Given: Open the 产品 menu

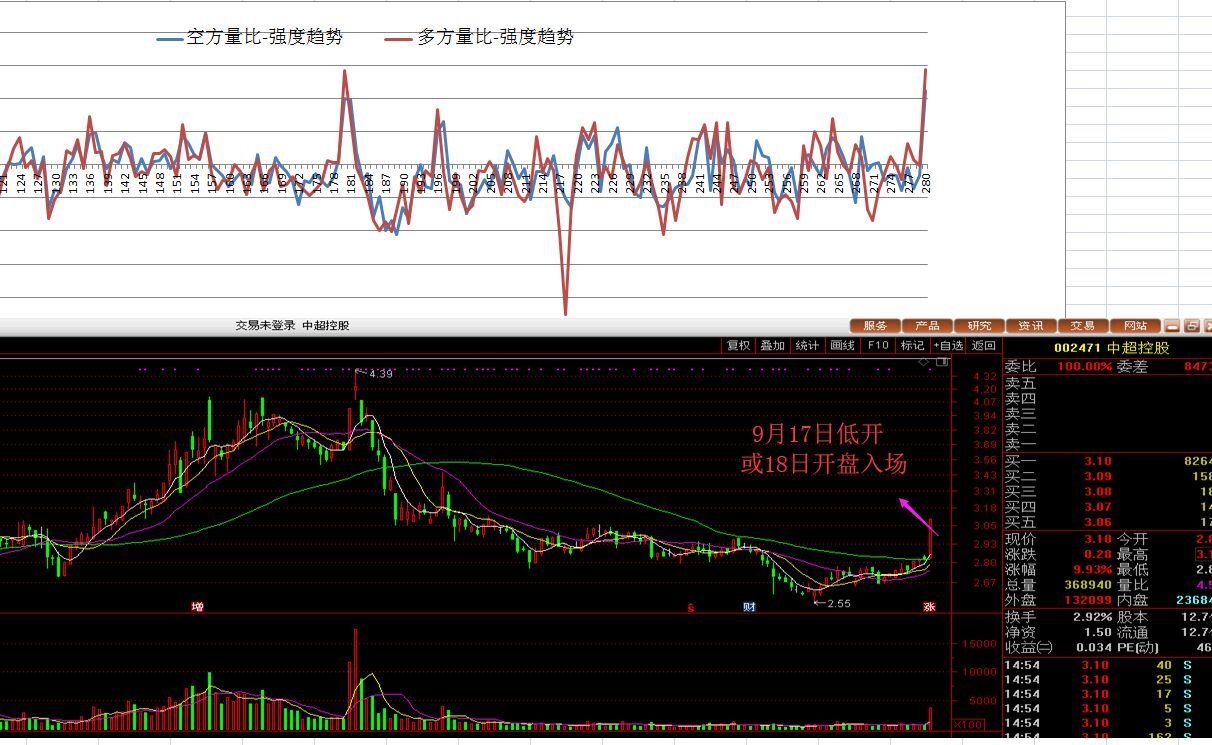Looking at the screenshot, I should click(x=927, y=326).
